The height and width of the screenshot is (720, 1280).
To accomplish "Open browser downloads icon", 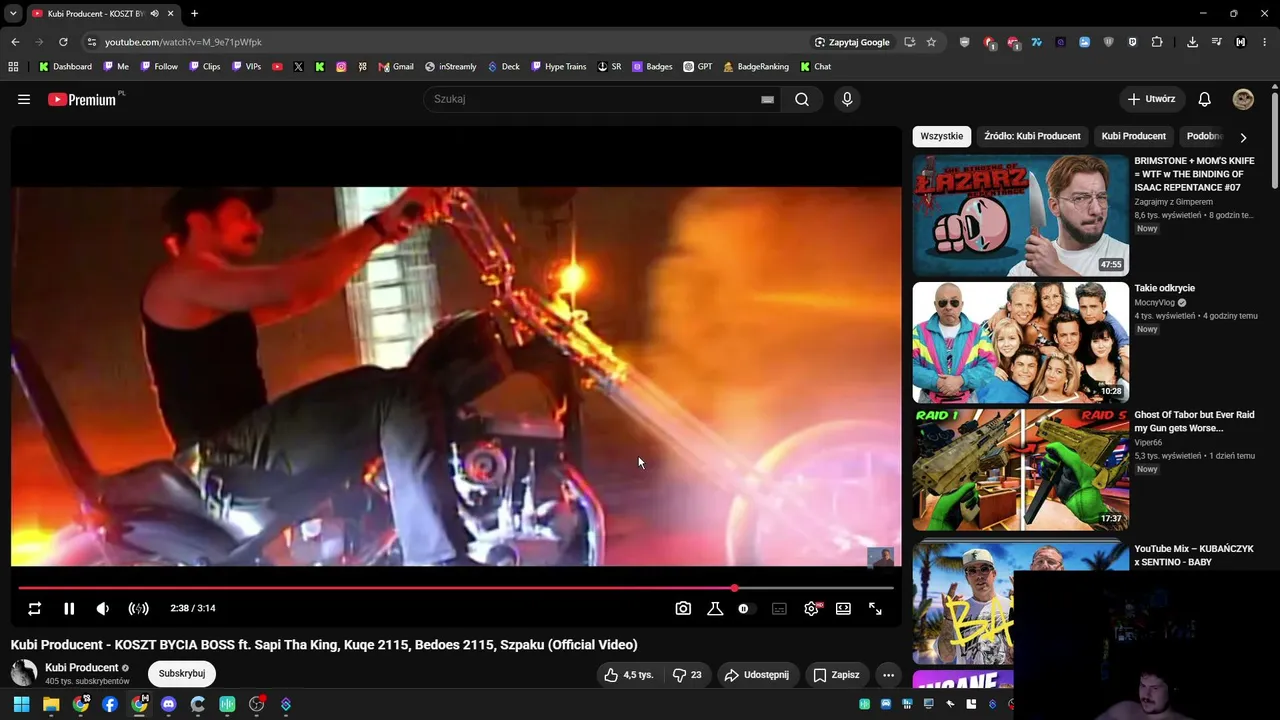I will [x=1192, y=42].
